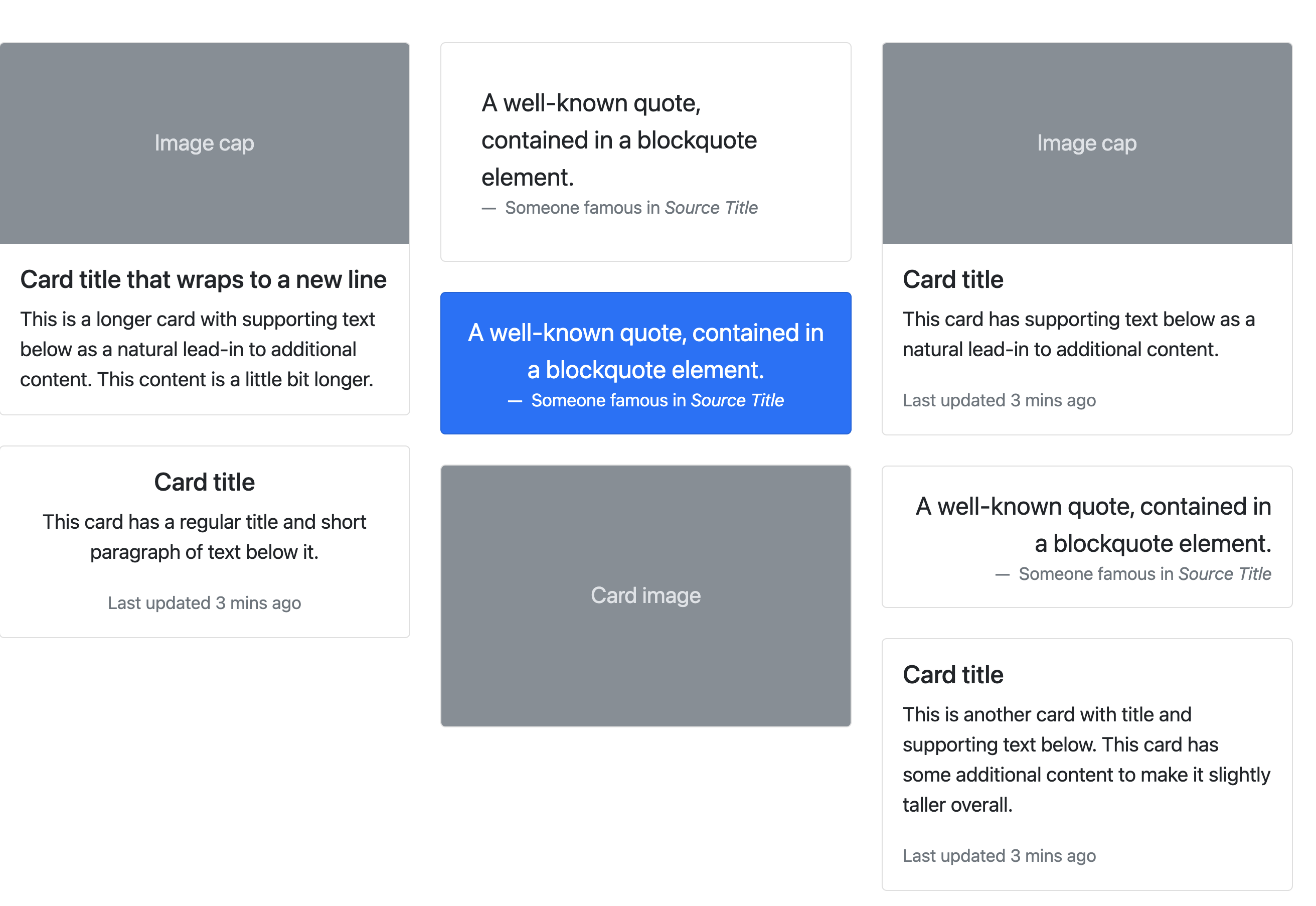Open the Card title in the right column
The image size is (1316, 906).
[x=953, y=279]
